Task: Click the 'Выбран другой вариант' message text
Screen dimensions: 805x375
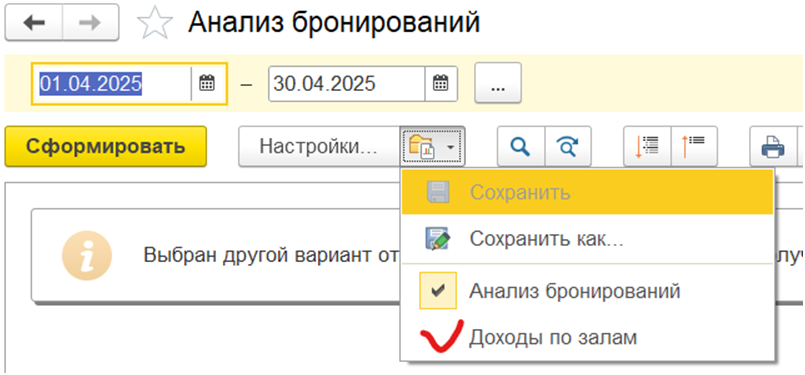Action: [x=272, y=255]
